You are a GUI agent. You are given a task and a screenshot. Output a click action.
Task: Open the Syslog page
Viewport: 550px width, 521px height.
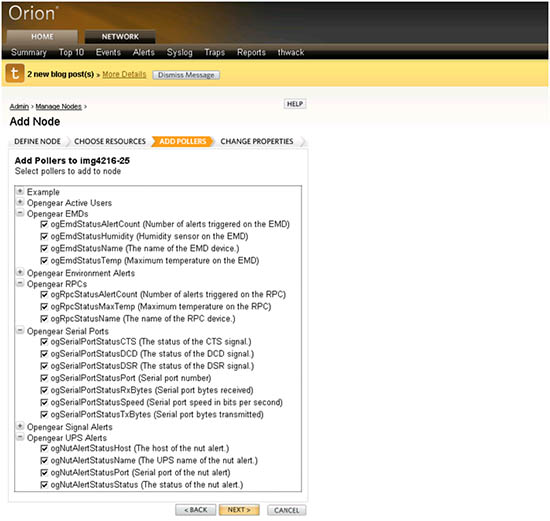coord(180,52)
